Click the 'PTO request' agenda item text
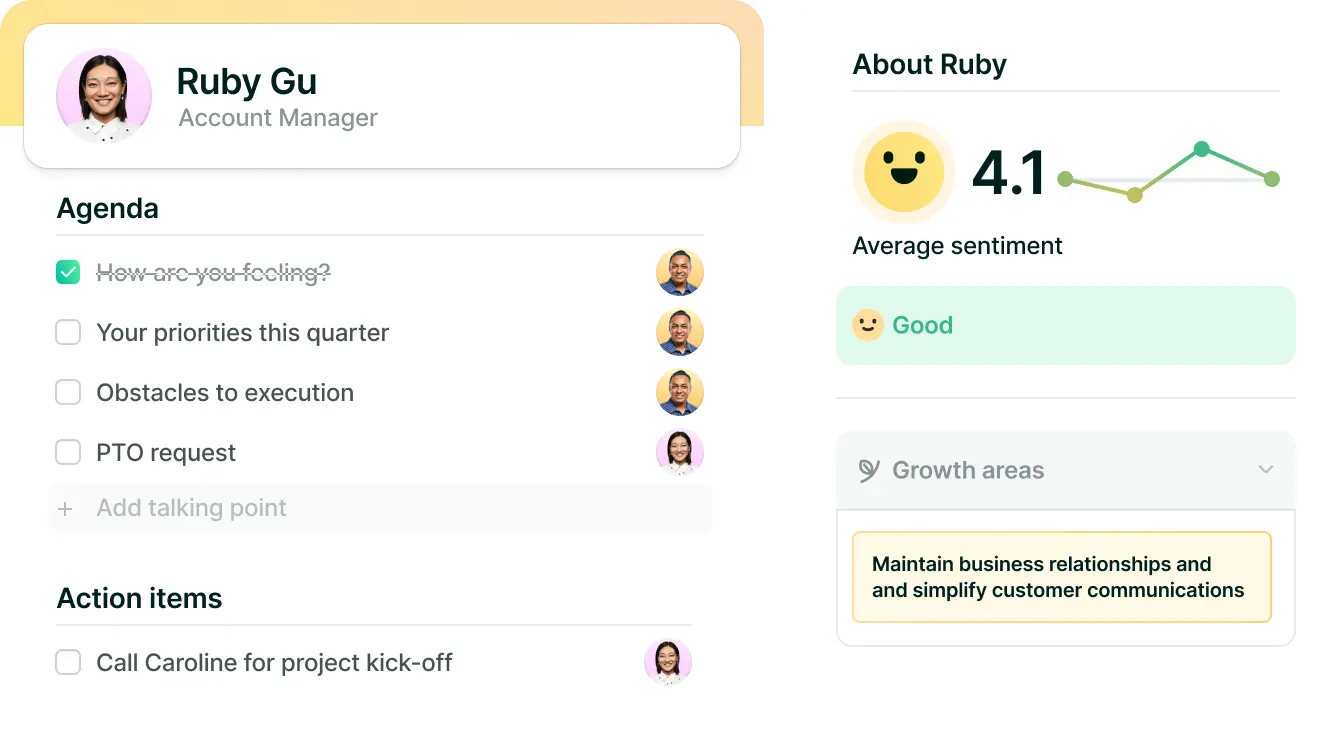 (166, 453)
